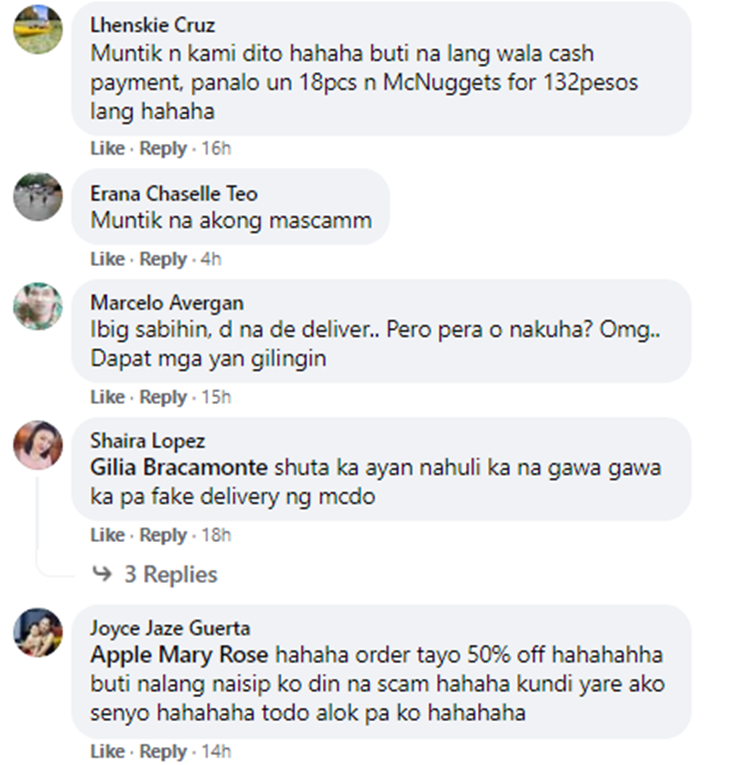Click Marcelo Avergan's profile photo

pos(38,306)
